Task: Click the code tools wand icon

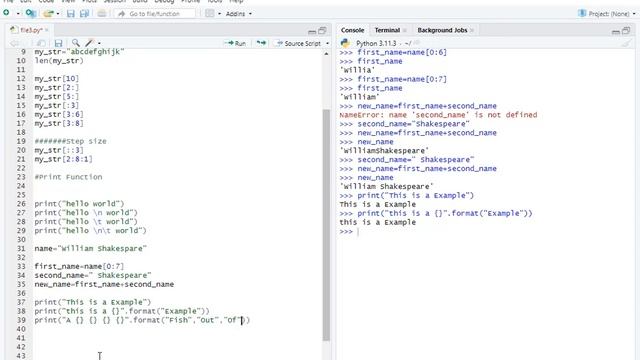Action: pos(89,42)
